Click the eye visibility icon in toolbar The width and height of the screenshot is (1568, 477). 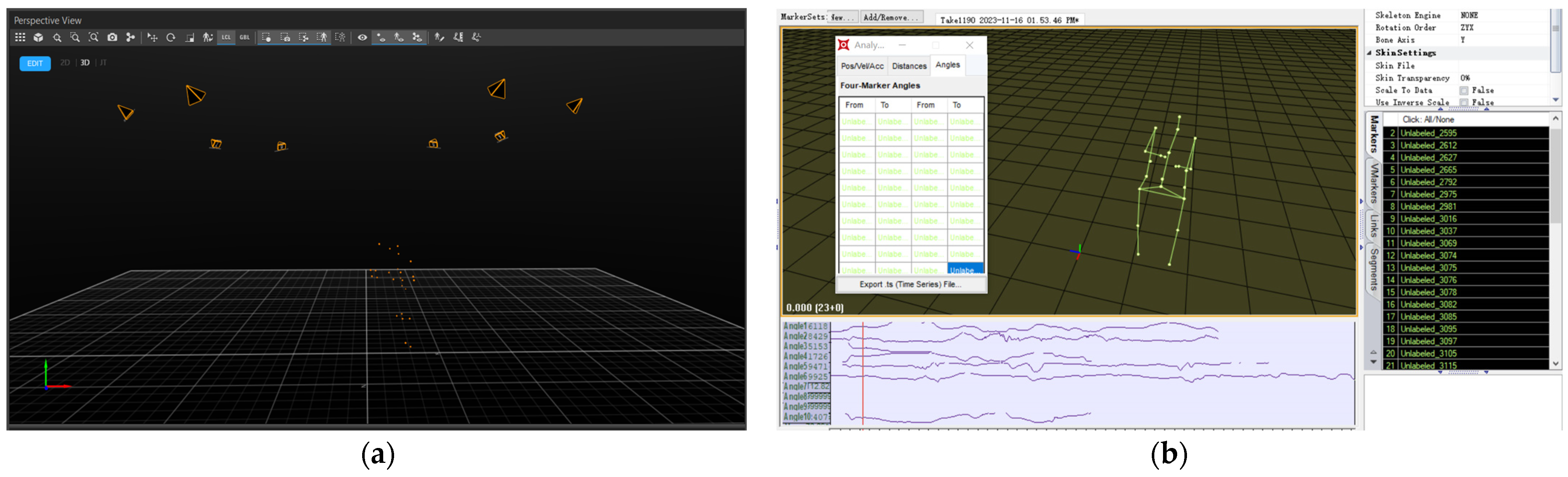[362, 38]
